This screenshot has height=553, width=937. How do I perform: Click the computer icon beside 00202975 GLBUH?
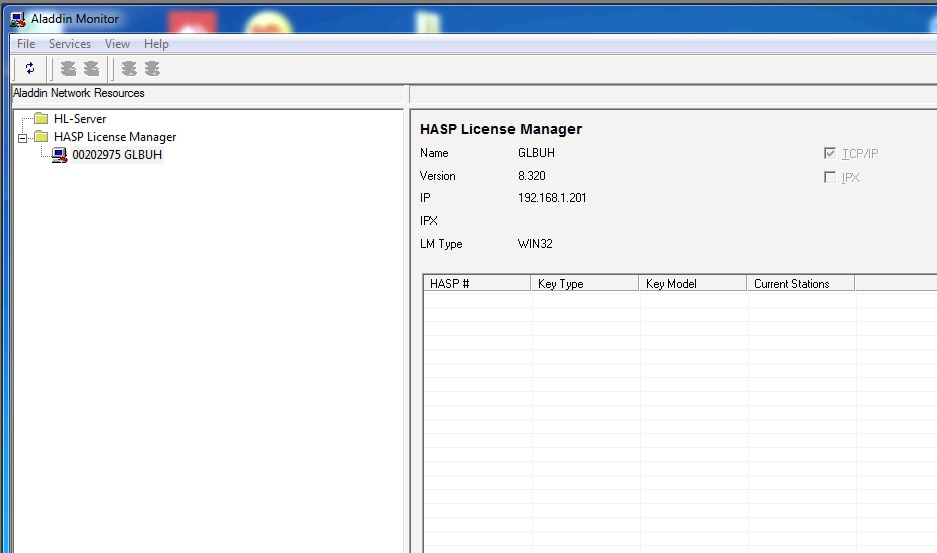pyautogui.click(x=59, y=155)
